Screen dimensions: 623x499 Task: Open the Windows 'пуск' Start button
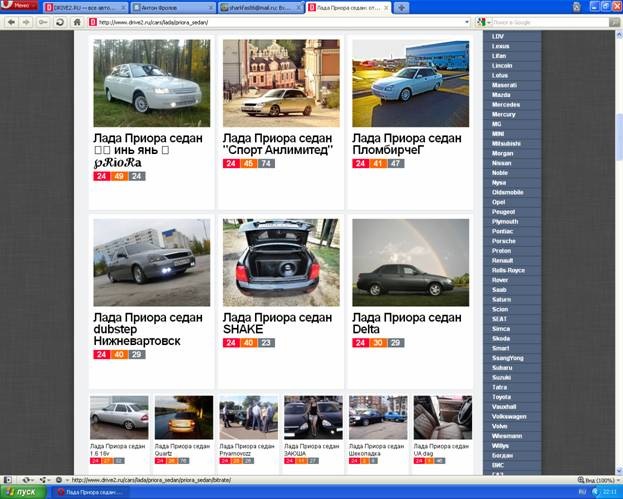(23, 492)
